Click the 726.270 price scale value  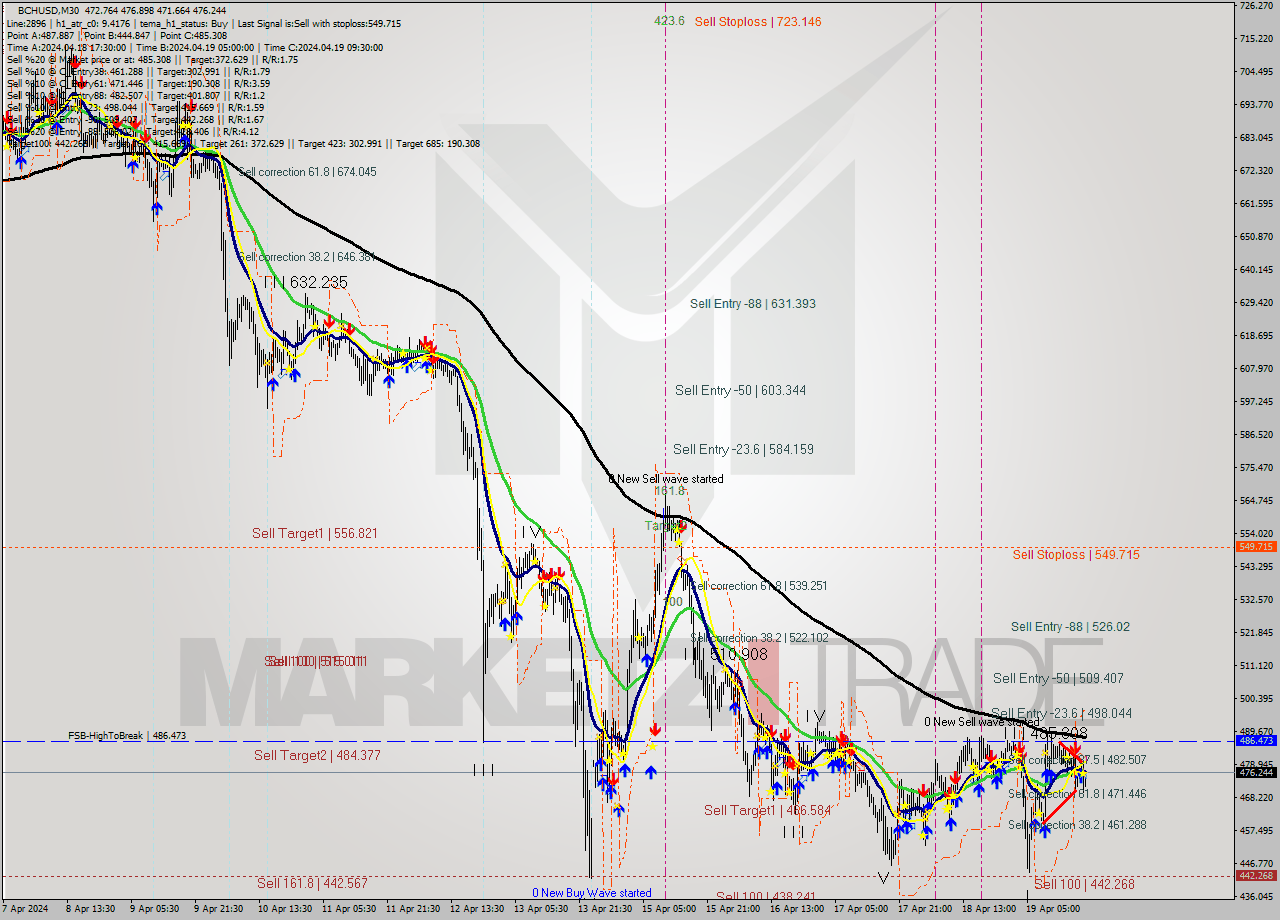[1255, 6]
